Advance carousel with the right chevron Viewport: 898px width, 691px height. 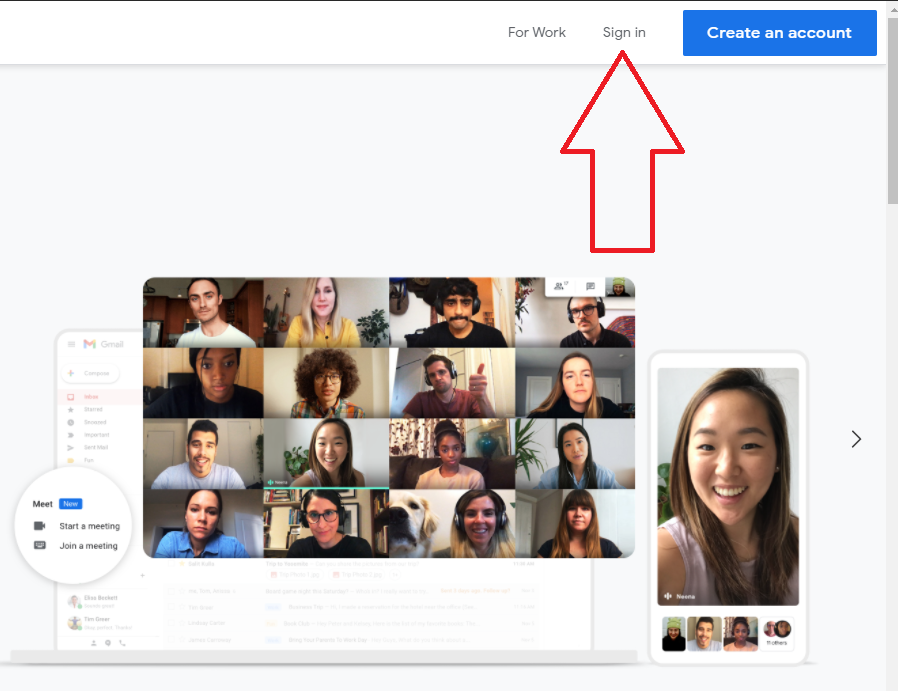[x=855, y=439]
